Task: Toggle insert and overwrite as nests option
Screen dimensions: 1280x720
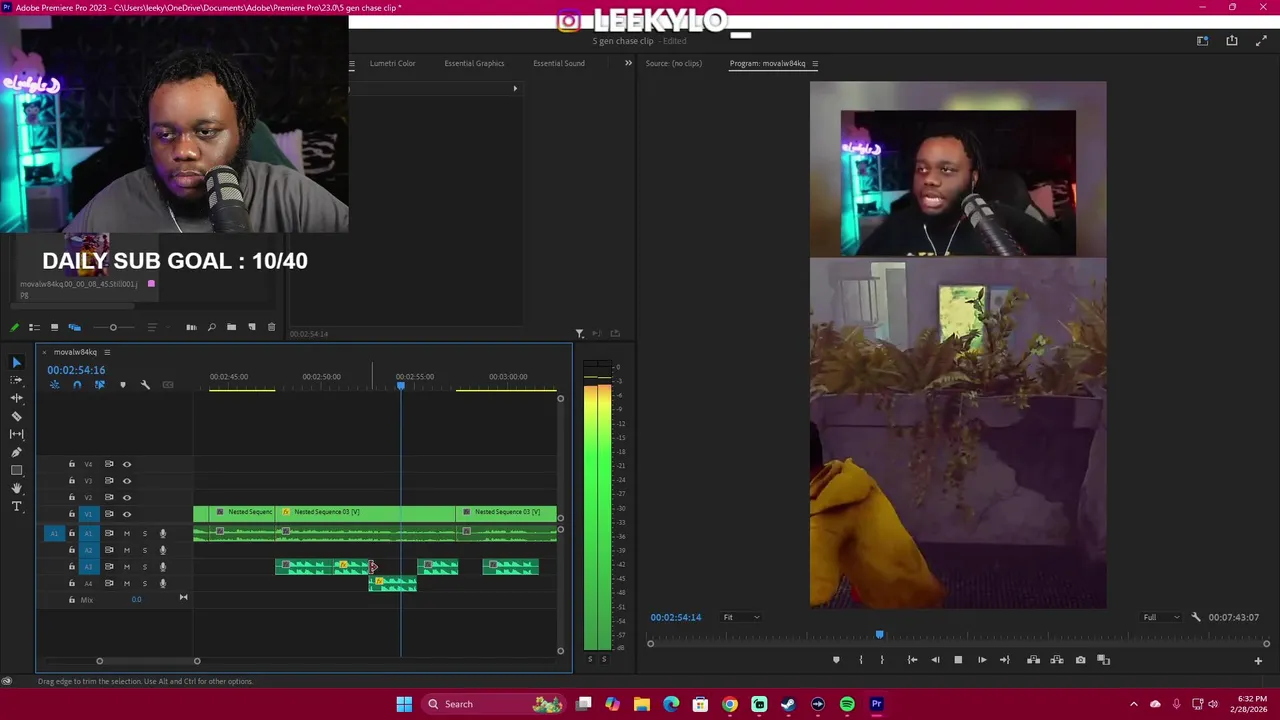Action: pos(54,385)
